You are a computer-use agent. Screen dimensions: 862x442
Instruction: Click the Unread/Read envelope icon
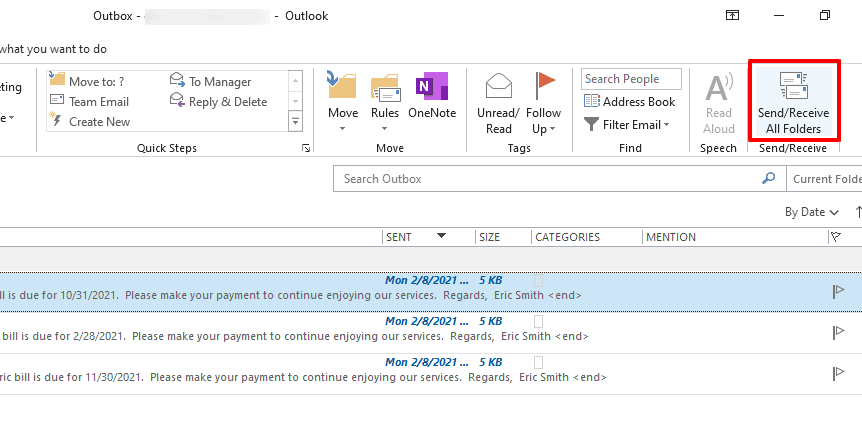tap(499, 86)
